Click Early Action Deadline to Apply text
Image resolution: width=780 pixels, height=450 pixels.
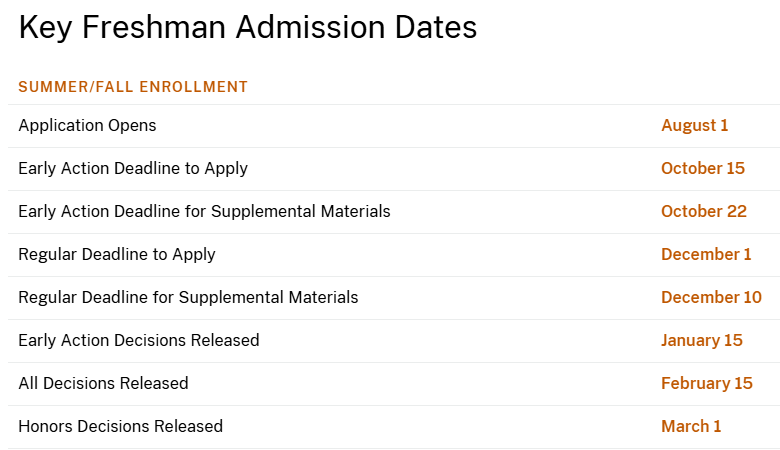point(133,169)
